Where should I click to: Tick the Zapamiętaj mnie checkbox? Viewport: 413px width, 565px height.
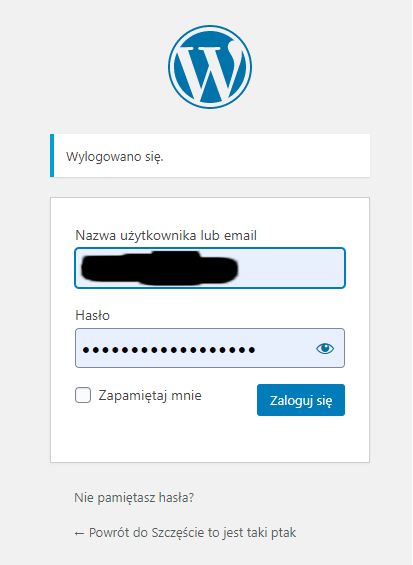[x=83, y=395]
